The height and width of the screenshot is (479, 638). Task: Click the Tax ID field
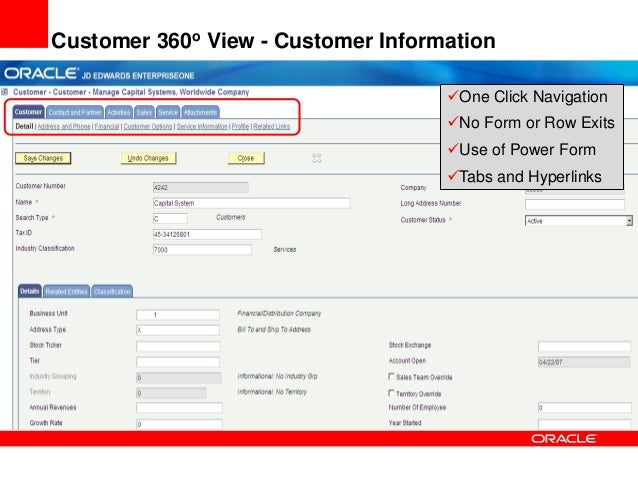(207, 234)
